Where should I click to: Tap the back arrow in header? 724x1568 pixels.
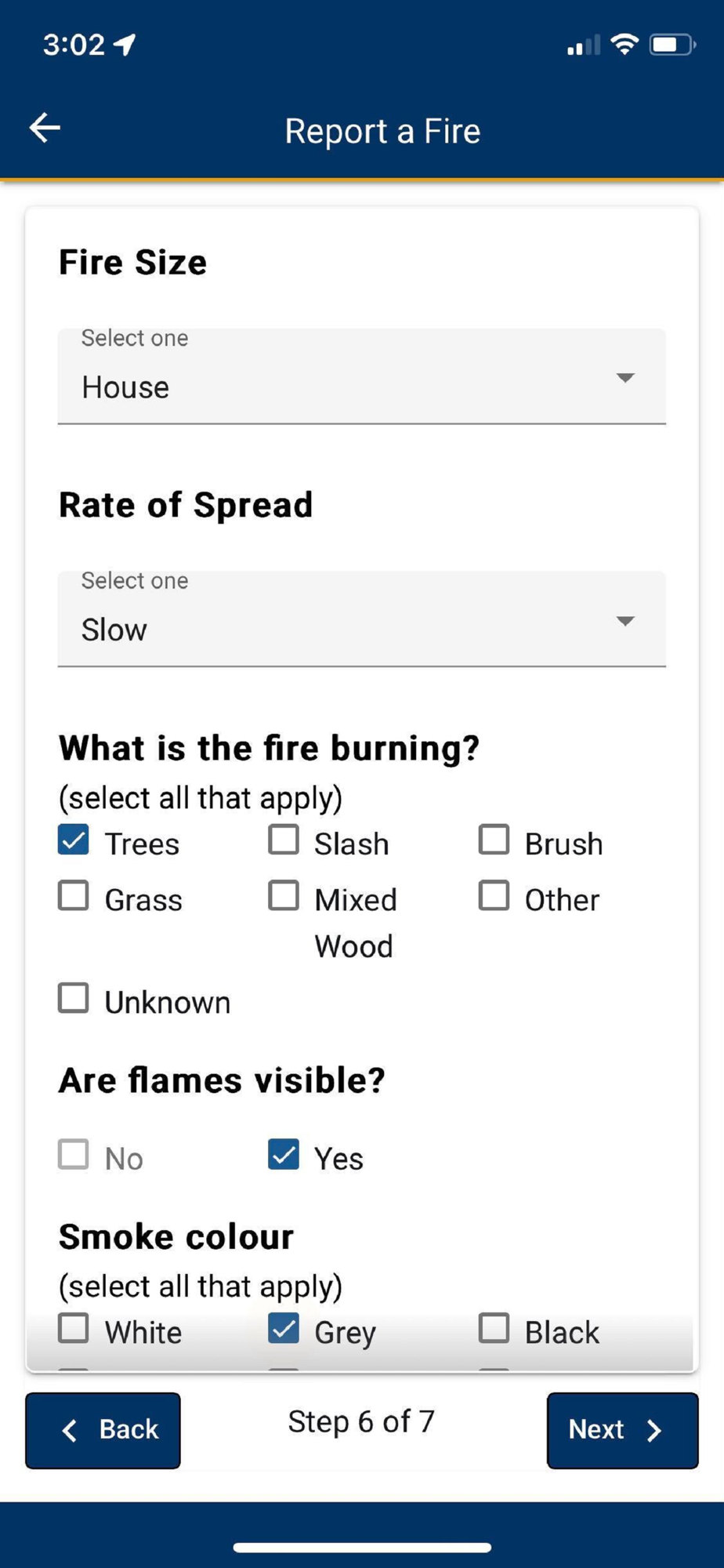point(45,128)
